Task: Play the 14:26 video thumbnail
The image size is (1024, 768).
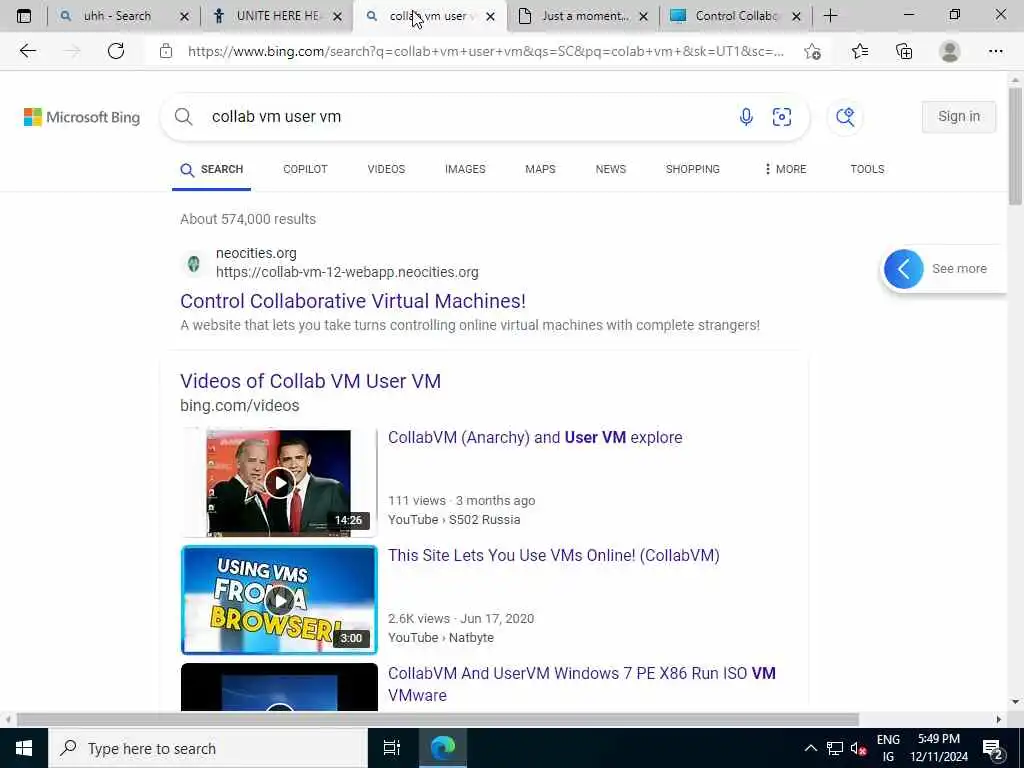Action: coord(279,483)
